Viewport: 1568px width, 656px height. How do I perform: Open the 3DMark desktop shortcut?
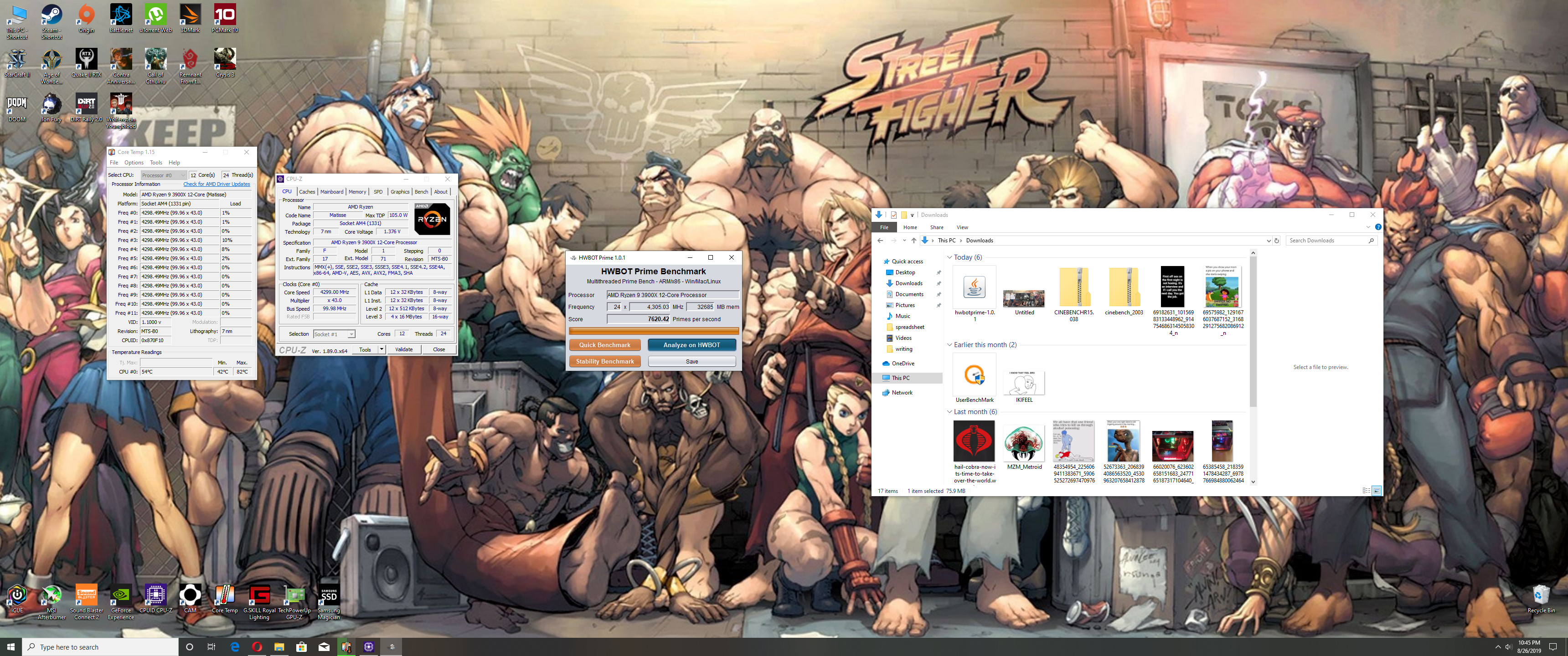[191, 19]
